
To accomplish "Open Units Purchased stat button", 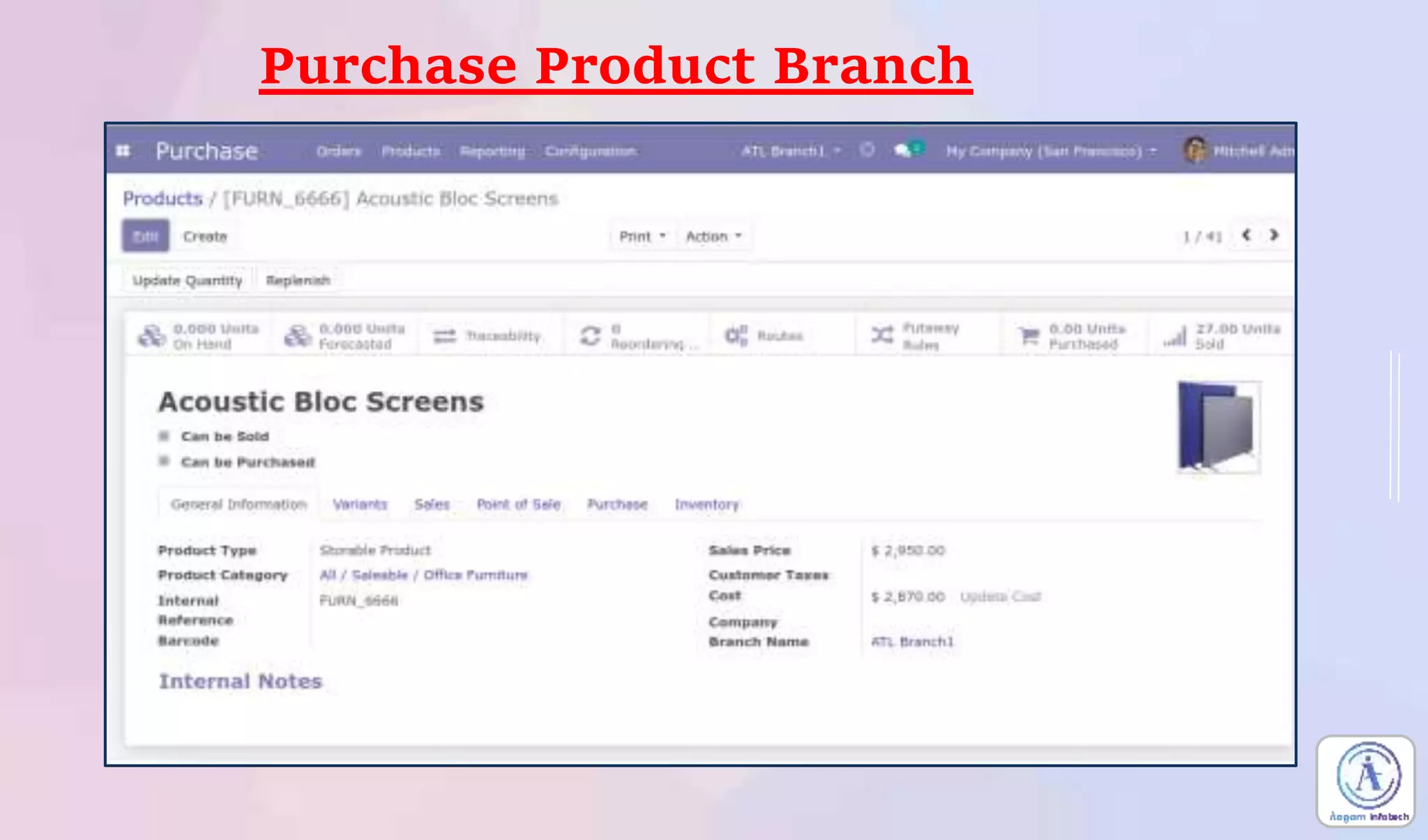I will coord(1073,336).
